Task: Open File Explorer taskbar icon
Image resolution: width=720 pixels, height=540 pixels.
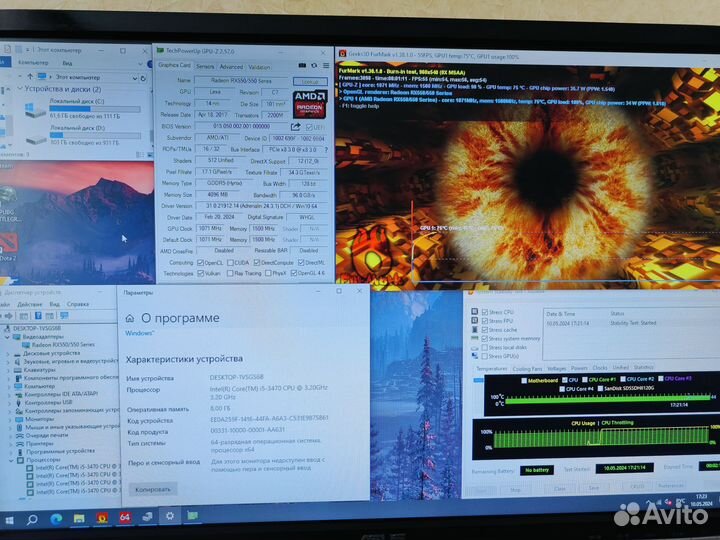Action: coord(79,519)
